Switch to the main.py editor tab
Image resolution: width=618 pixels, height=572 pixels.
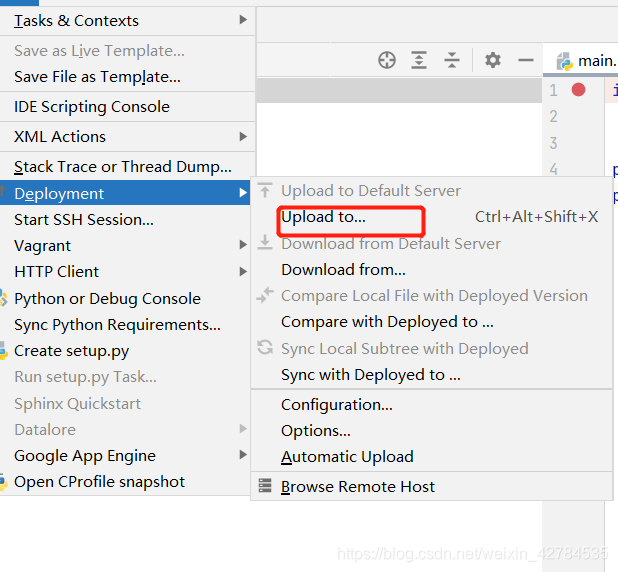[x=581, y=61]
